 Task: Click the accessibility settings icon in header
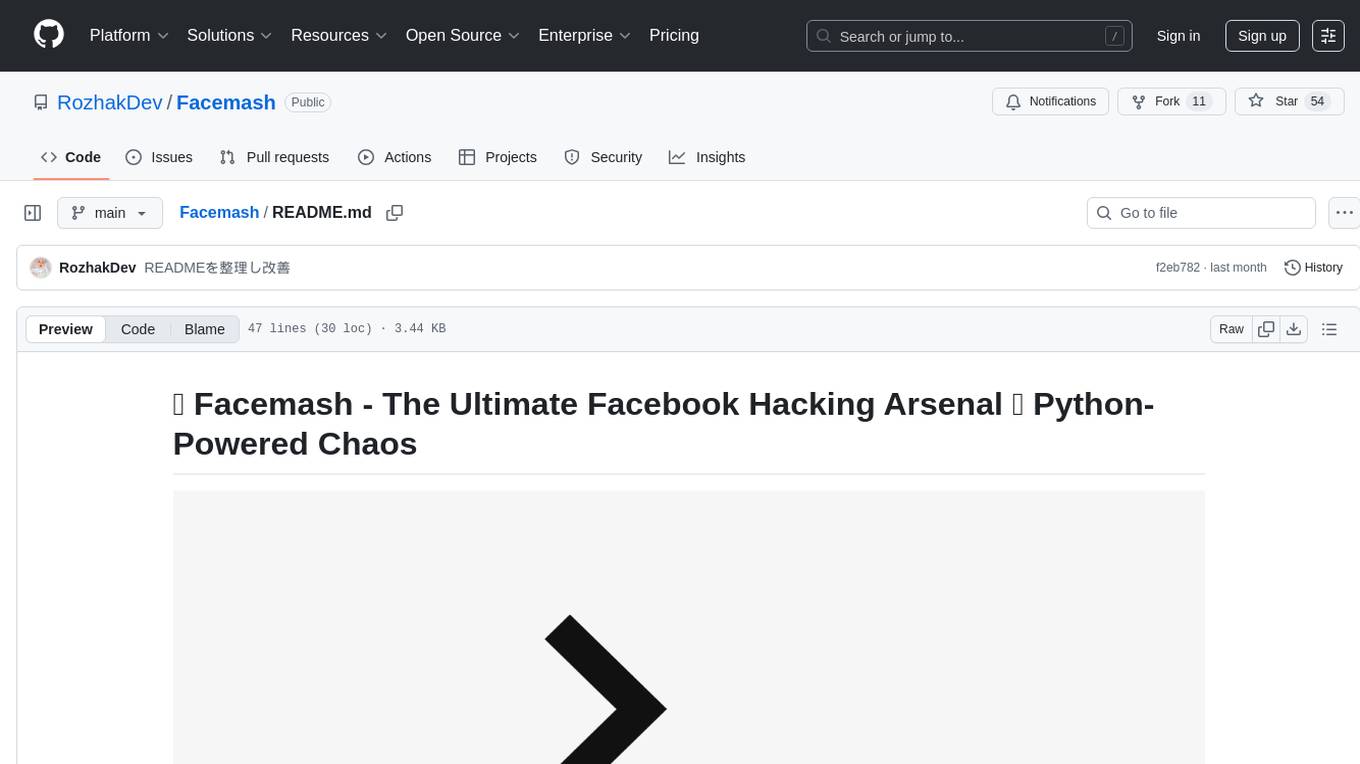coord(1328,36)
